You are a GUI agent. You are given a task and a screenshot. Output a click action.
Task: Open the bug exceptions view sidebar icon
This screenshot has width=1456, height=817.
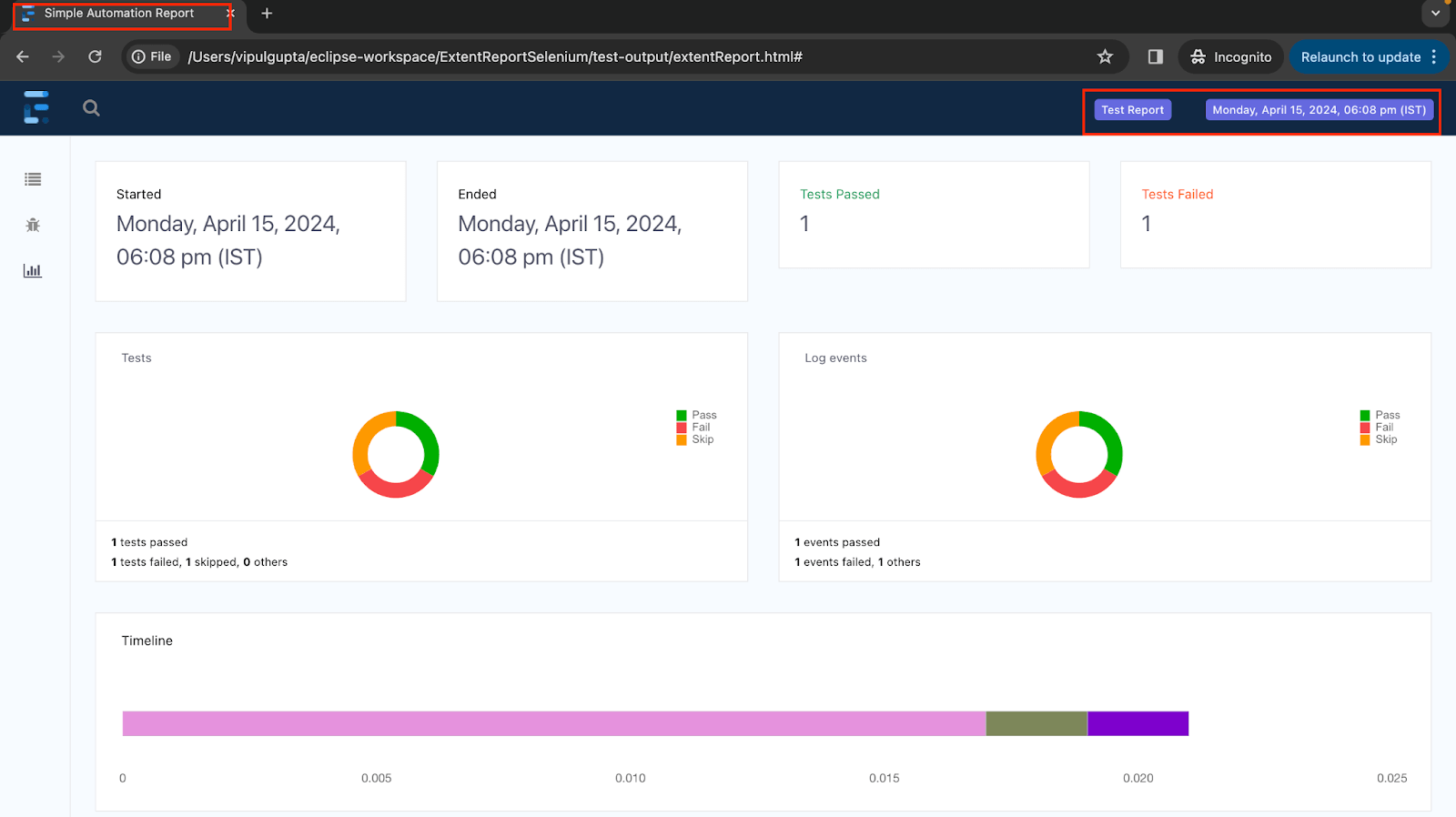pos(33,225)
